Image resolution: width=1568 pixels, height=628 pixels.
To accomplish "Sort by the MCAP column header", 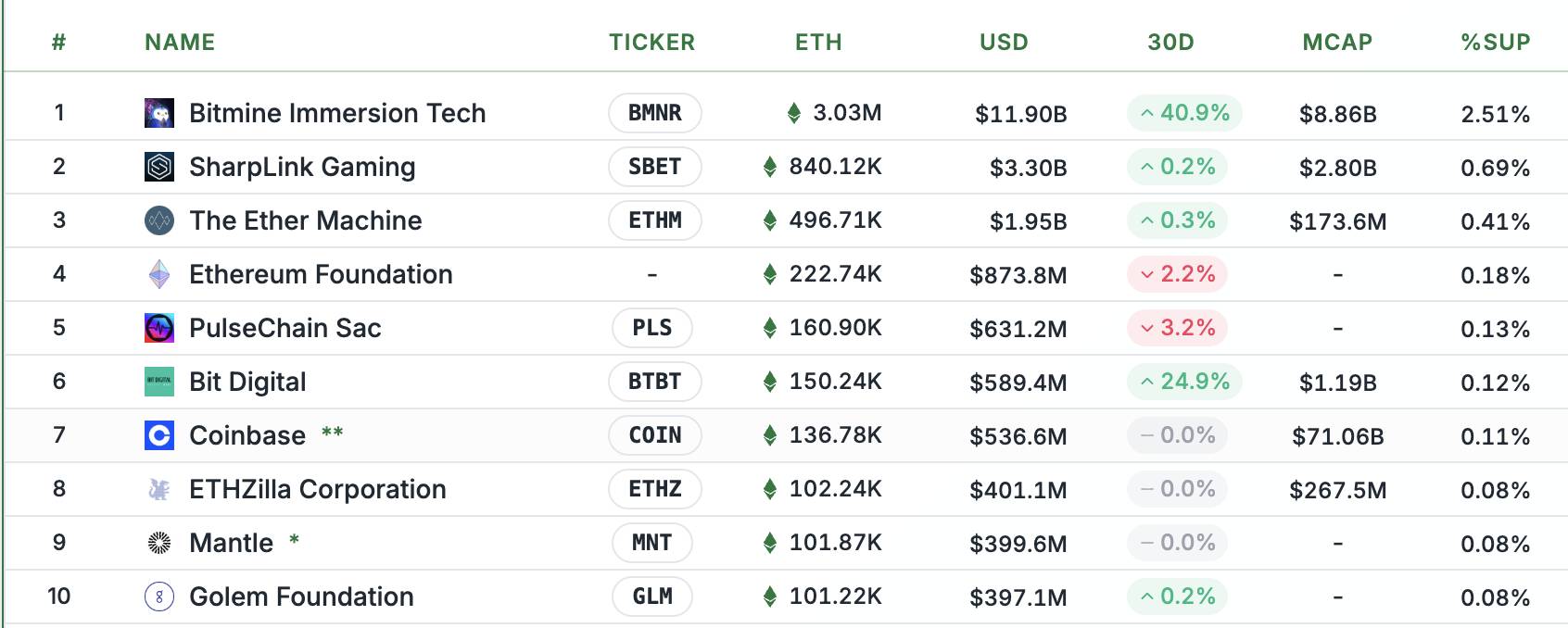I will click(1337, 43).
